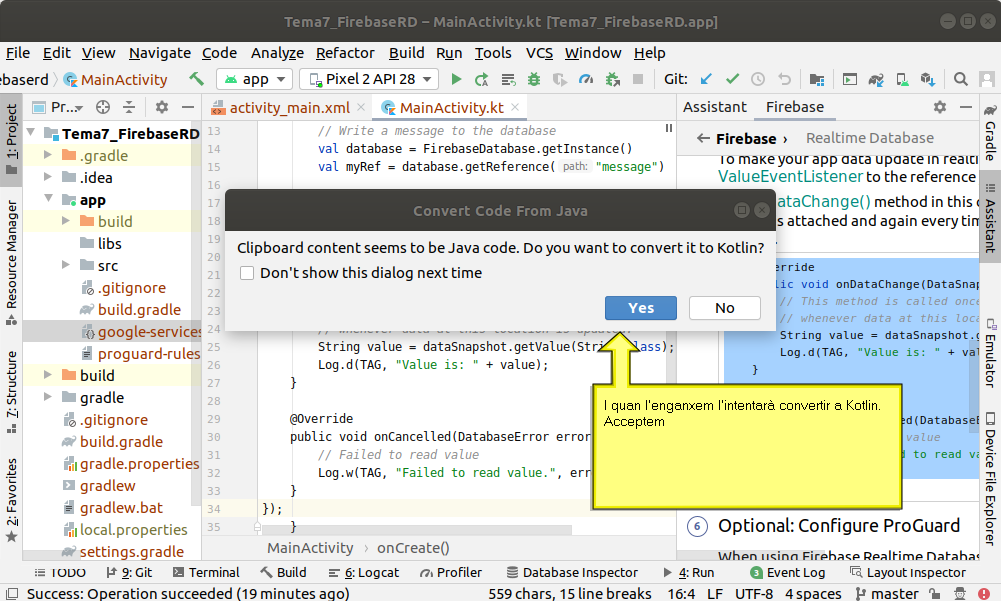Select the MainActivity.kt editor tab

tap(451, 108)
